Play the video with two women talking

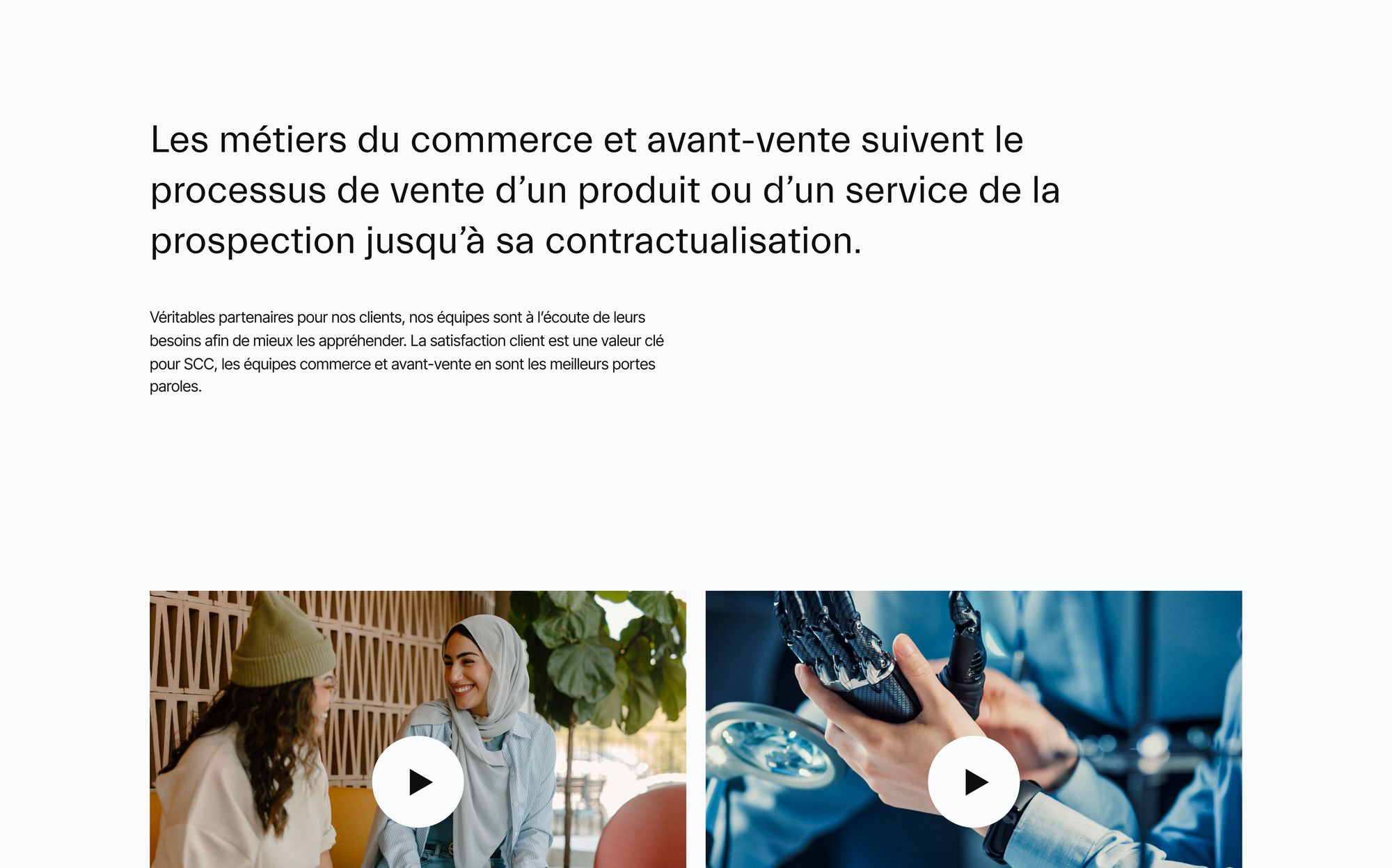[418, 782]
